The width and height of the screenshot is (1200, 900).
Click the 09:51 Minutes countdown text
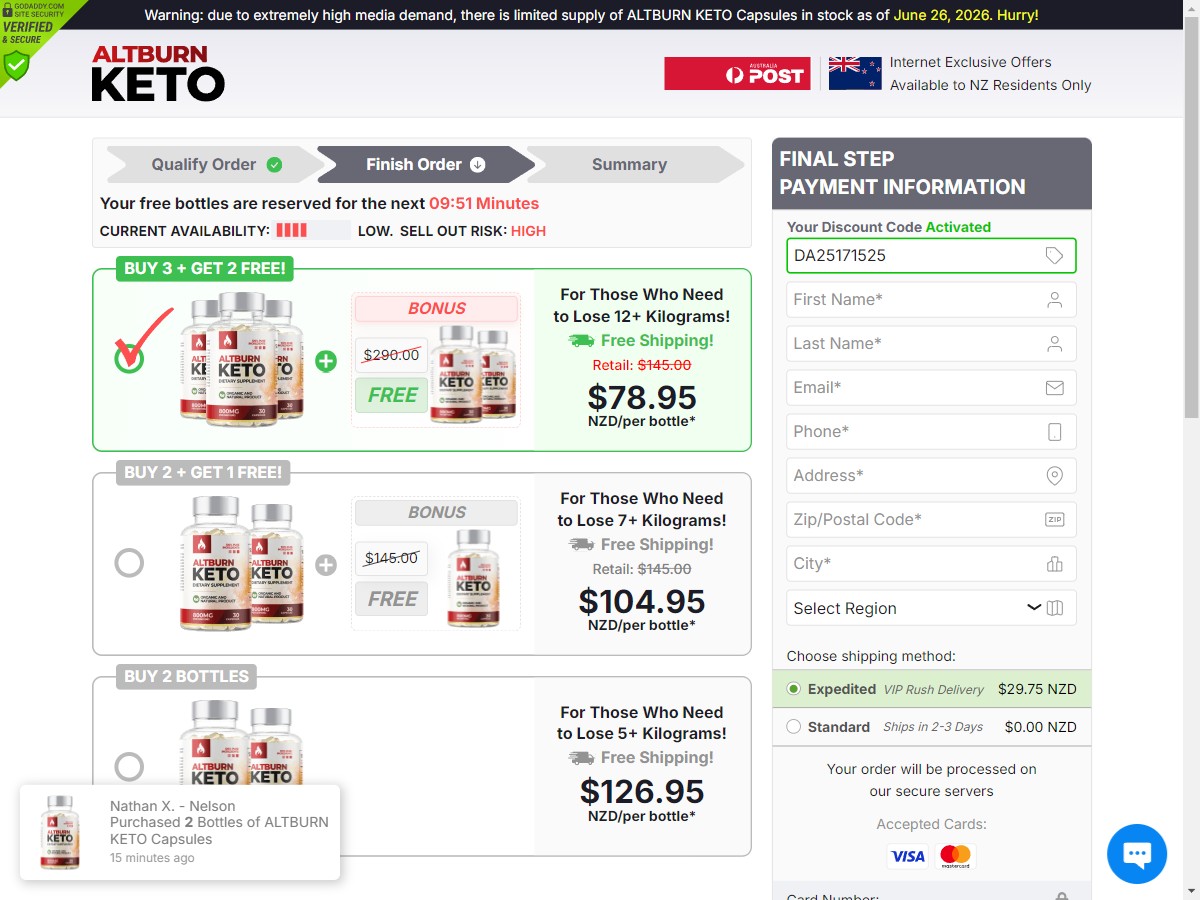[484, 203]
